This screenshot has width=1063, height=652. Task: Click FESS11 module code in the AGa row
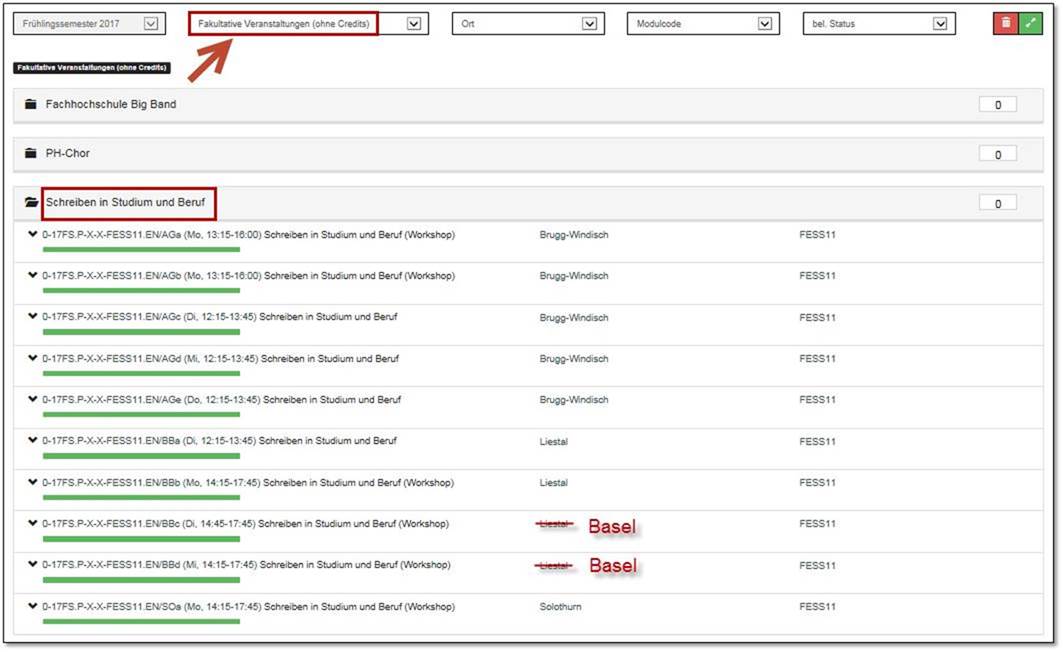click(x=817, y=235)
